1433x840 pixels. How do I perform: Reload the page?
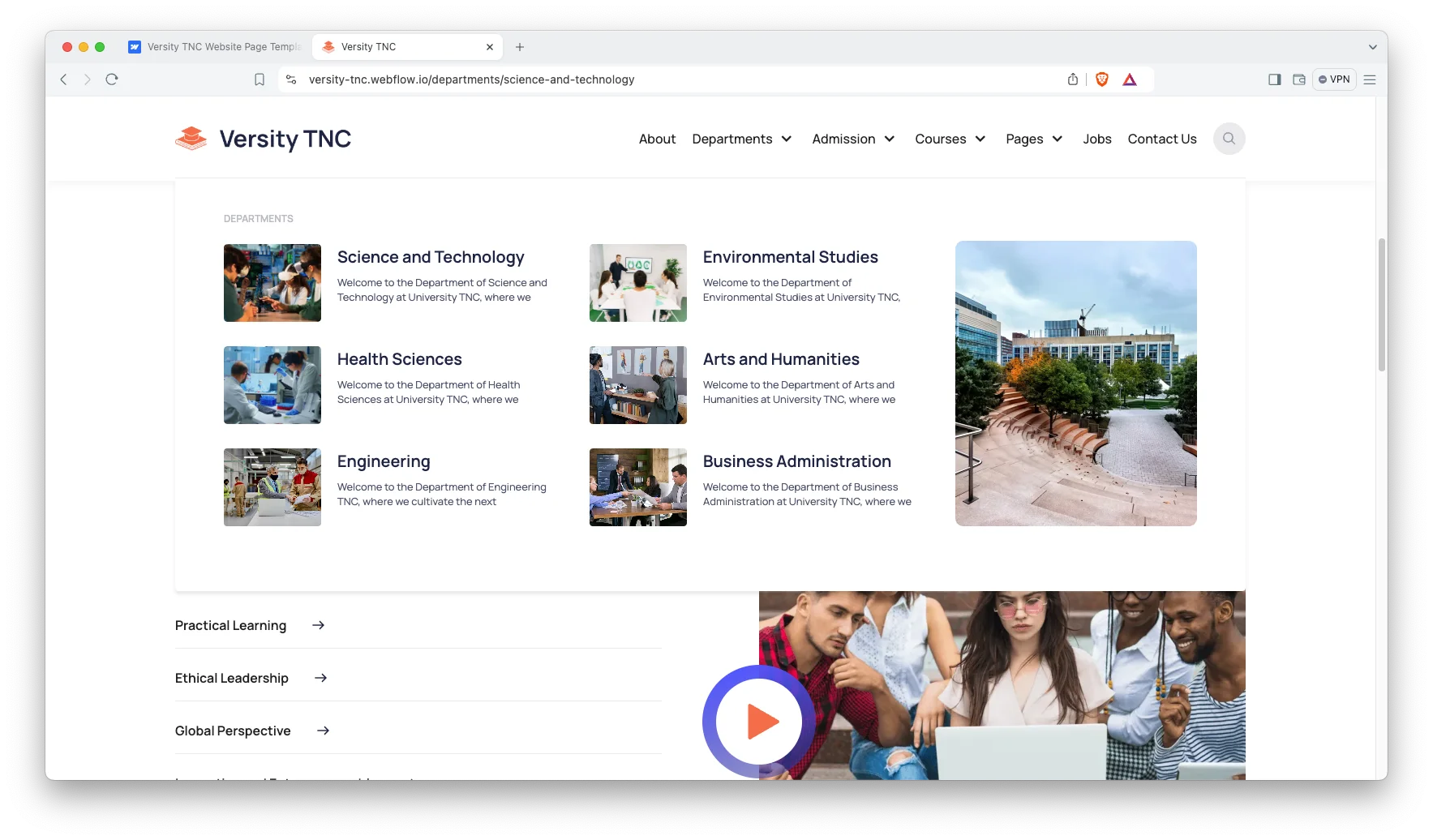(111, 79)
